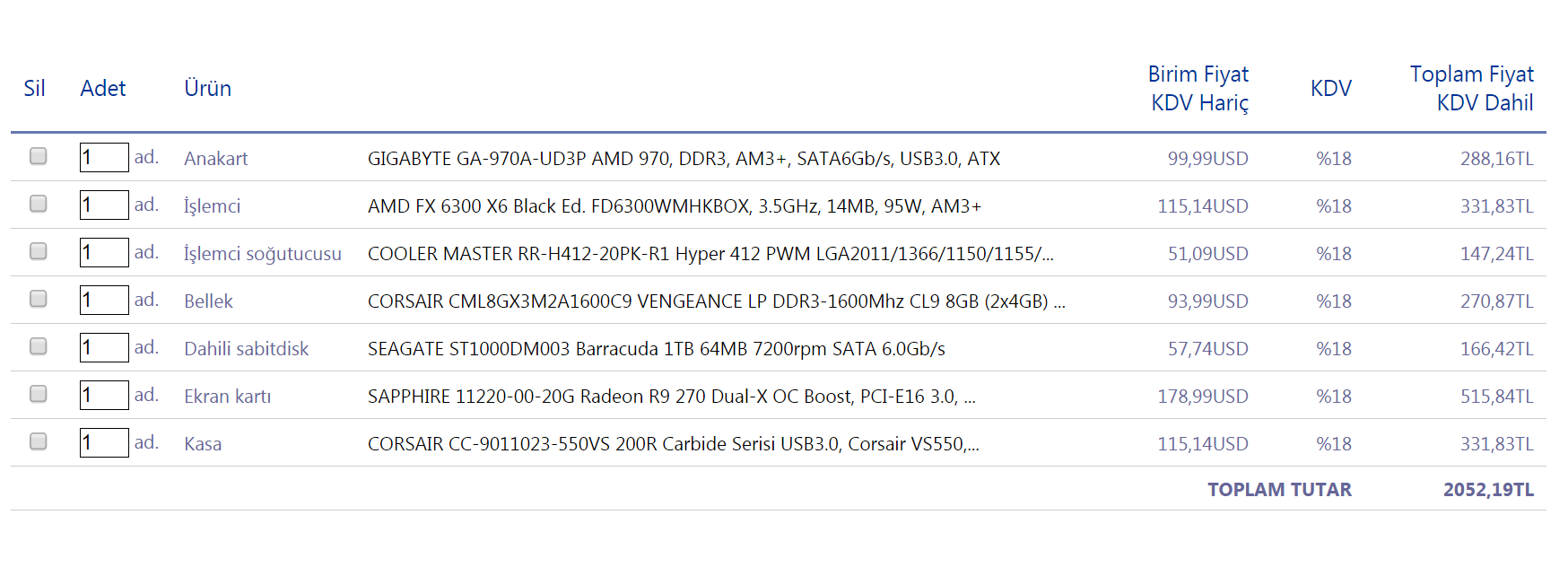Click the quantity field for Anakart
The image size is (1568, 576).
coord(104,158)
